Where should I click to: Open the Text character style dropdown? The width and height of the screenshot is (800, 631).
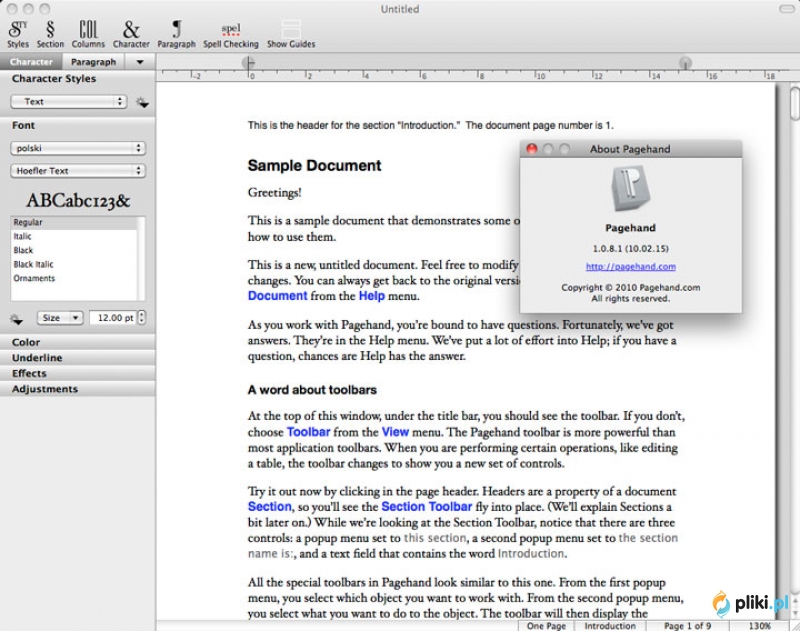click(68, 102)
